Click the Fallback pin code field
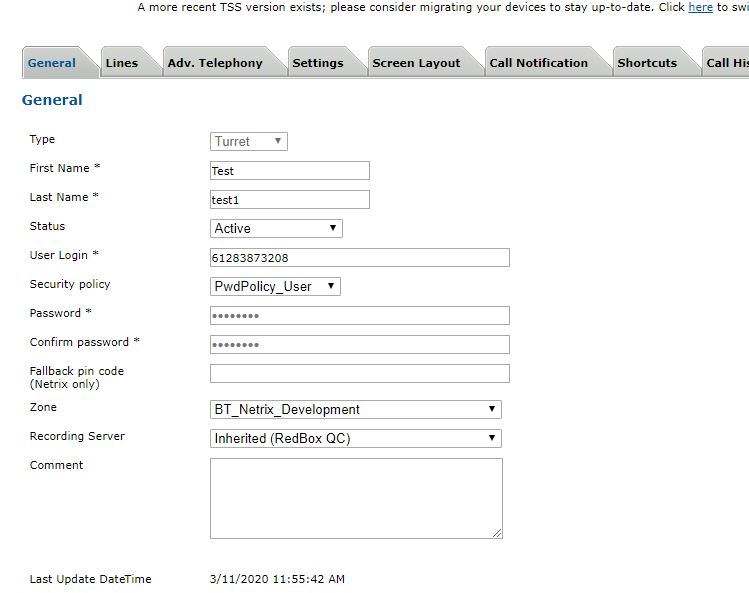The image size is (749, 593). (x=360, y=373)
